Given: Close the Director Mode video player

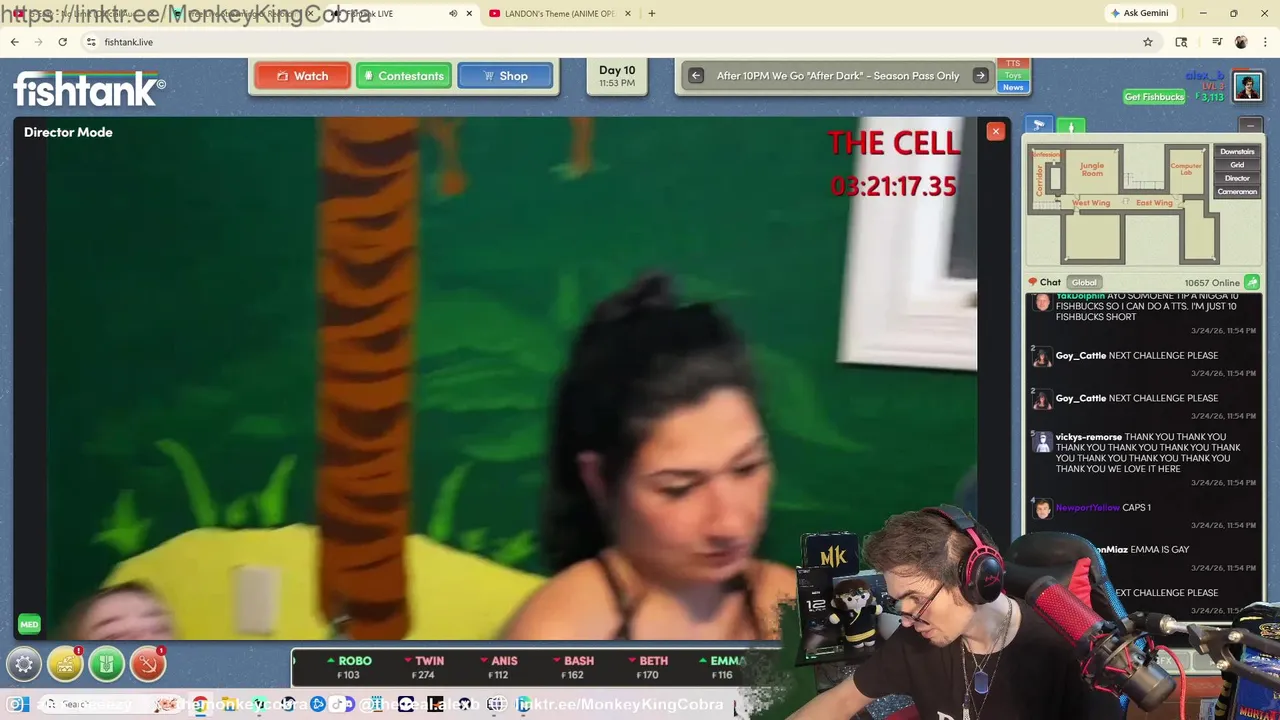Looking at the screenshot, I should [x=995, y=131].
